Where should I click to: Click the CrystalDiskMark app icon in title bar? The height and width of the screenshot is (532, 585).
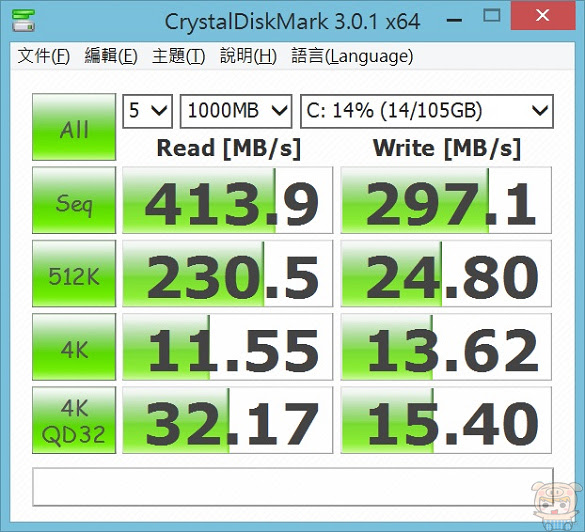pos(23,20)
